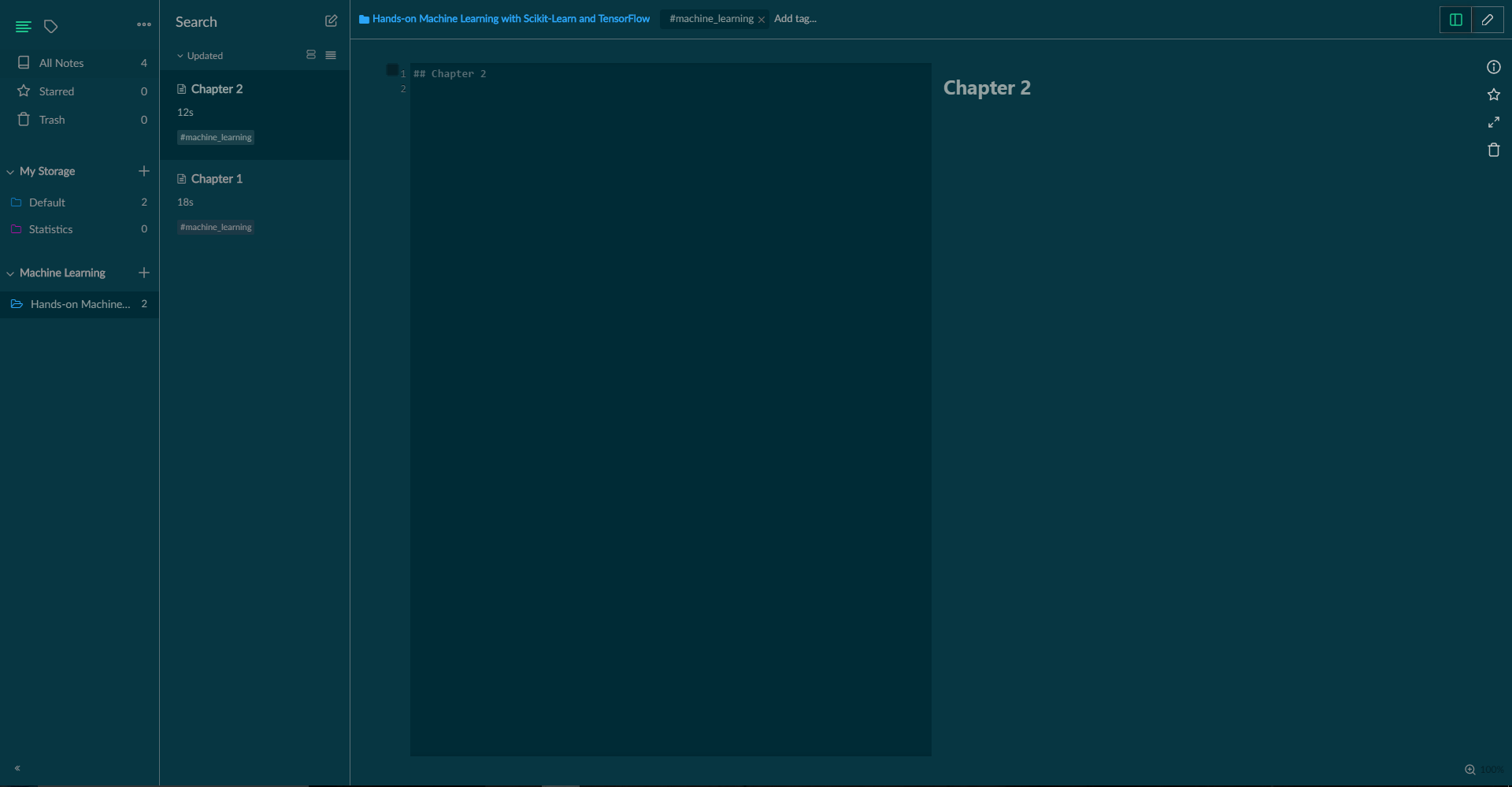The image size is (1512, 787).
Task: Click the 12s timestamp on Chapter 2
Action: 185,113
